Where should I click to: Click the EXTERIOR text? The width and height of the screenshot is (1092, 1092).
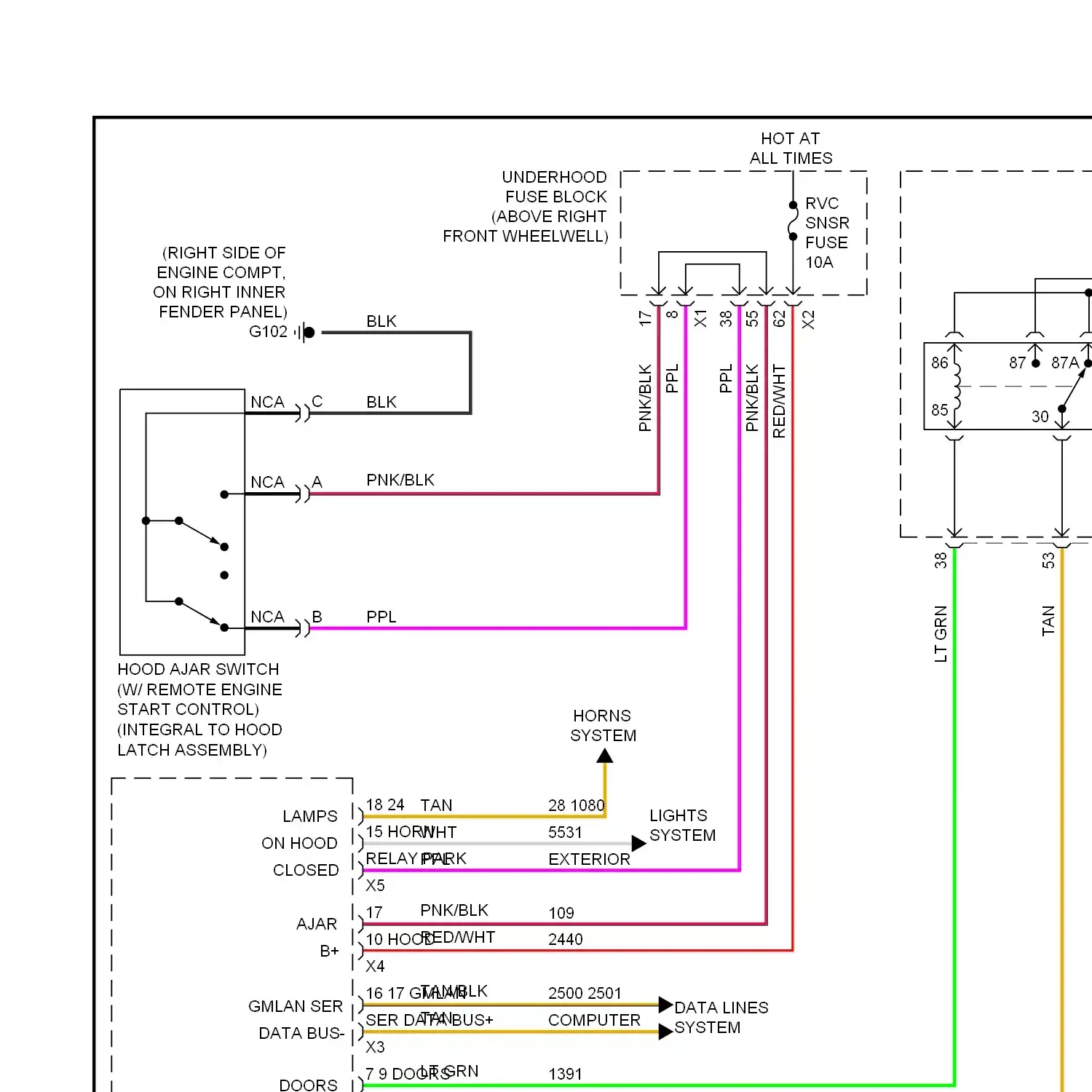click(590, 859)
